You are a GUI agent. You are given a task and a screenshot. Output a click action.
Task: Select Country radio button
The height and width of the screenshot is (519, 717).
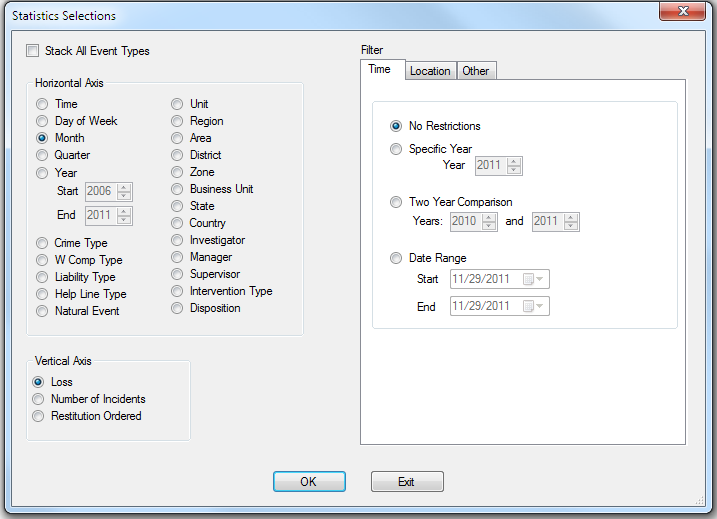point(177,223)
